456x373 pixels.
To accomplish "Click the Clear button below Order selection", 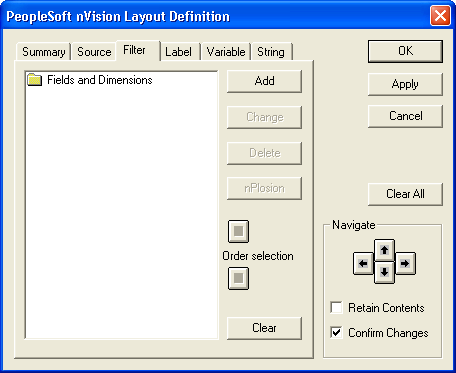I will 264,328.
